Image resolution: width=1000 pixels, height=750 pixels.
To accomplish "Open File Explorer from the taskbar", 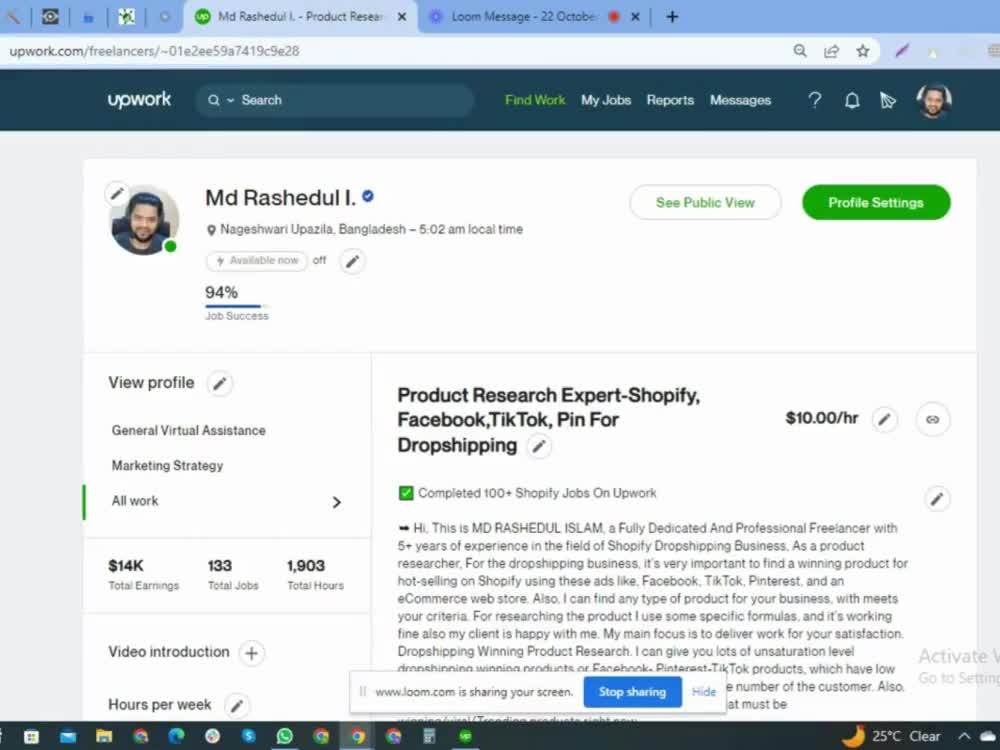I will point(104,736).
